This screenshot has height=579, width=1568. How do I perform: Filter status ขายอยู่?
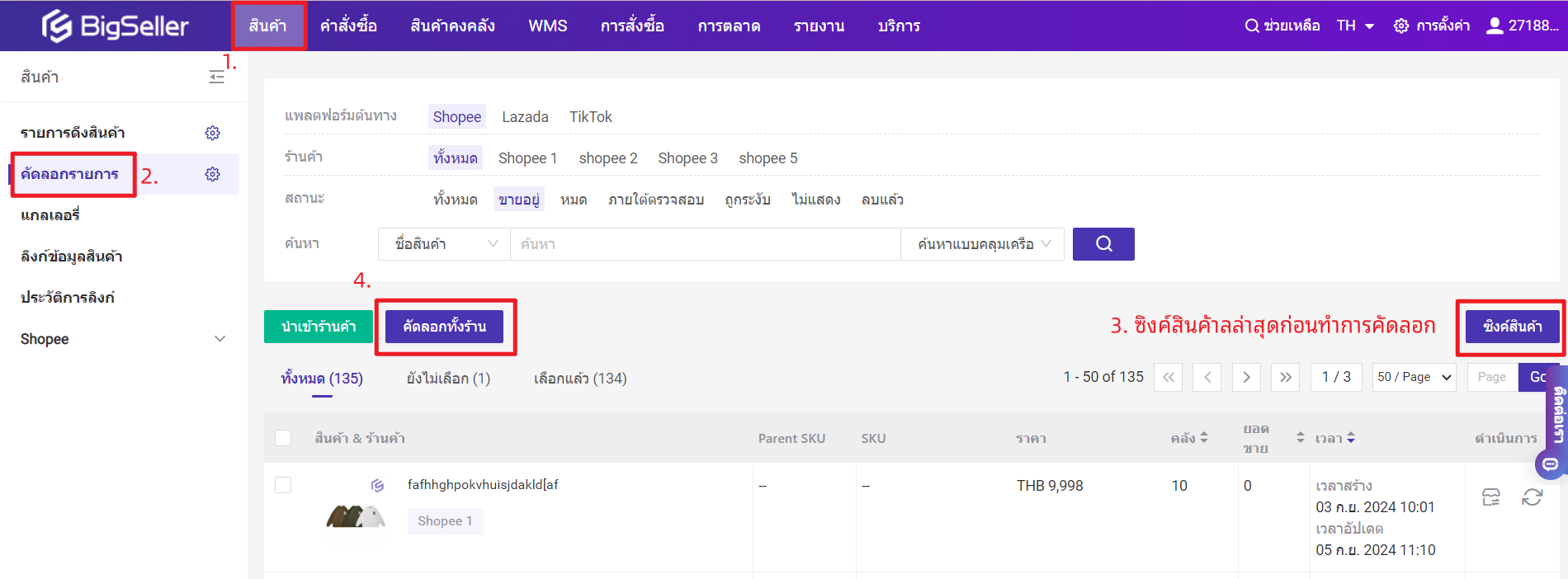[519, 200]
